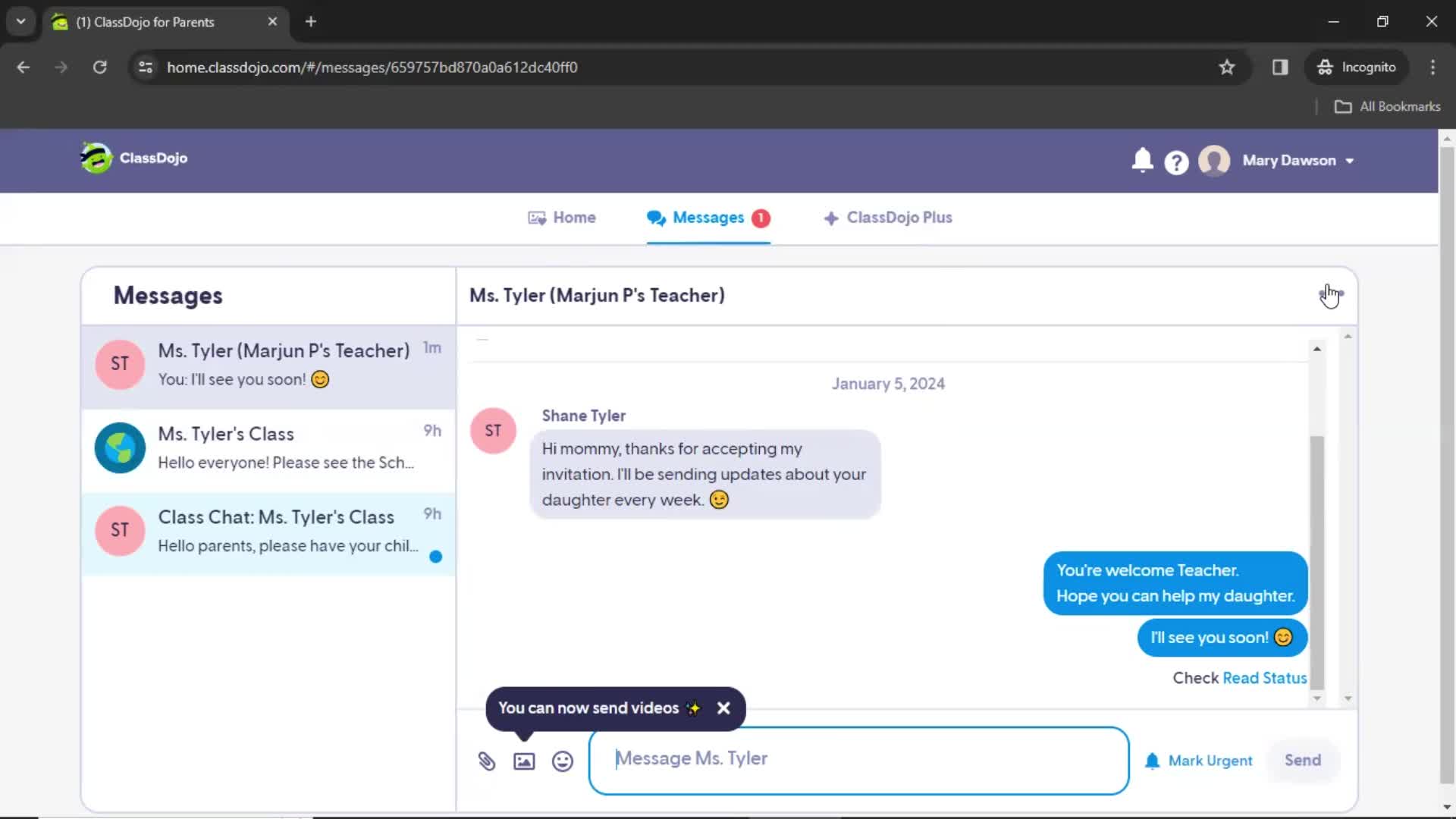Image resolution: width=1456 pixels, height=819 pixels.
Task: Click the Read Status link
Action: [1264, 678]
